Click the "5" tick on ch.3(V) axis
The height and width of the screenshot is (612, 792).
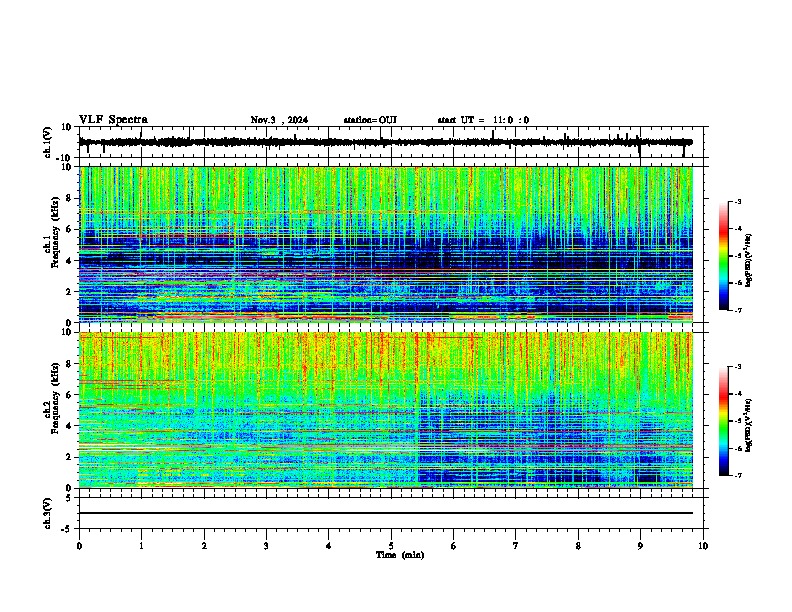click(70, 498)
